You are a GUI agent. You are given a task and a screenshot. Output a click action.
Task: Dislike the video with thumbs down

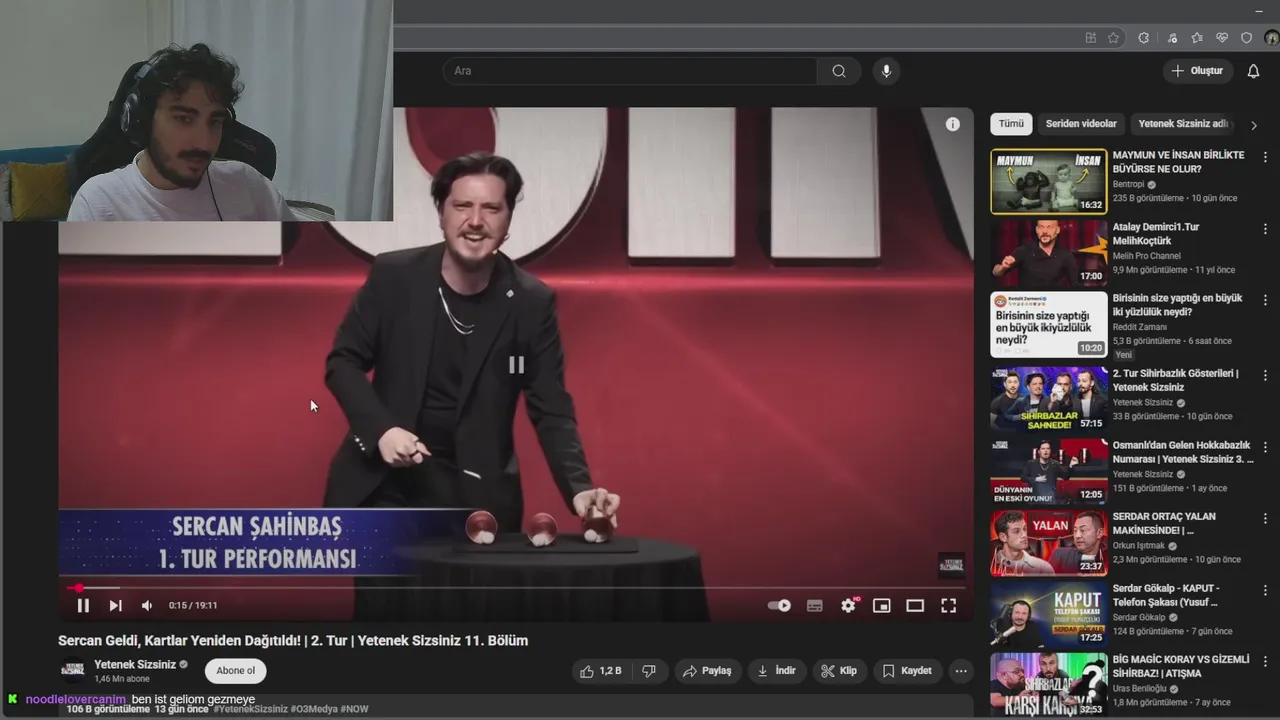tap(649, 671)
